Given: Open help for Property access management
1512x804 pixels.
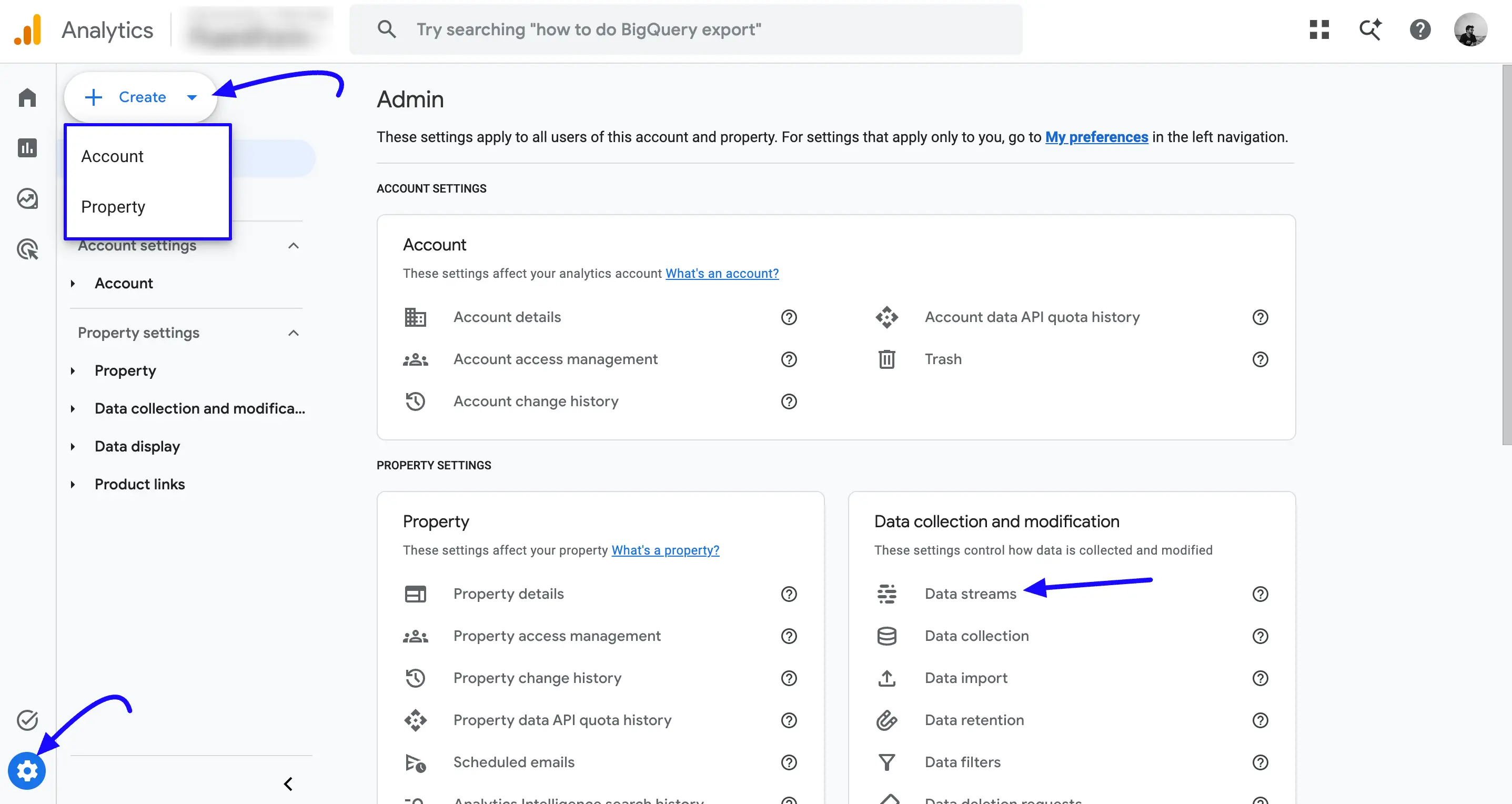Looking at the screenshot, I should click(x=789, y=636).
